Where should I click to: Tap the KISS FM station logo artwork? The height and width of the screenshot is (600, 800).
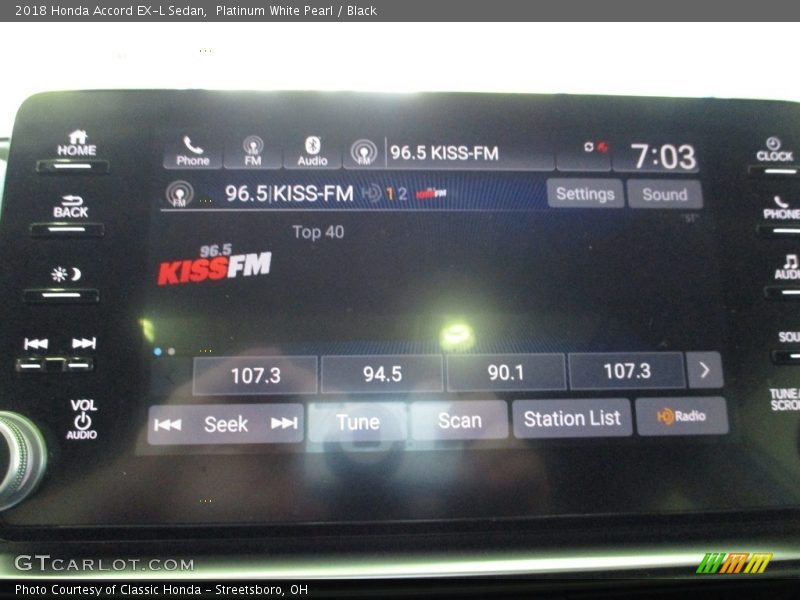click(214, 265)
